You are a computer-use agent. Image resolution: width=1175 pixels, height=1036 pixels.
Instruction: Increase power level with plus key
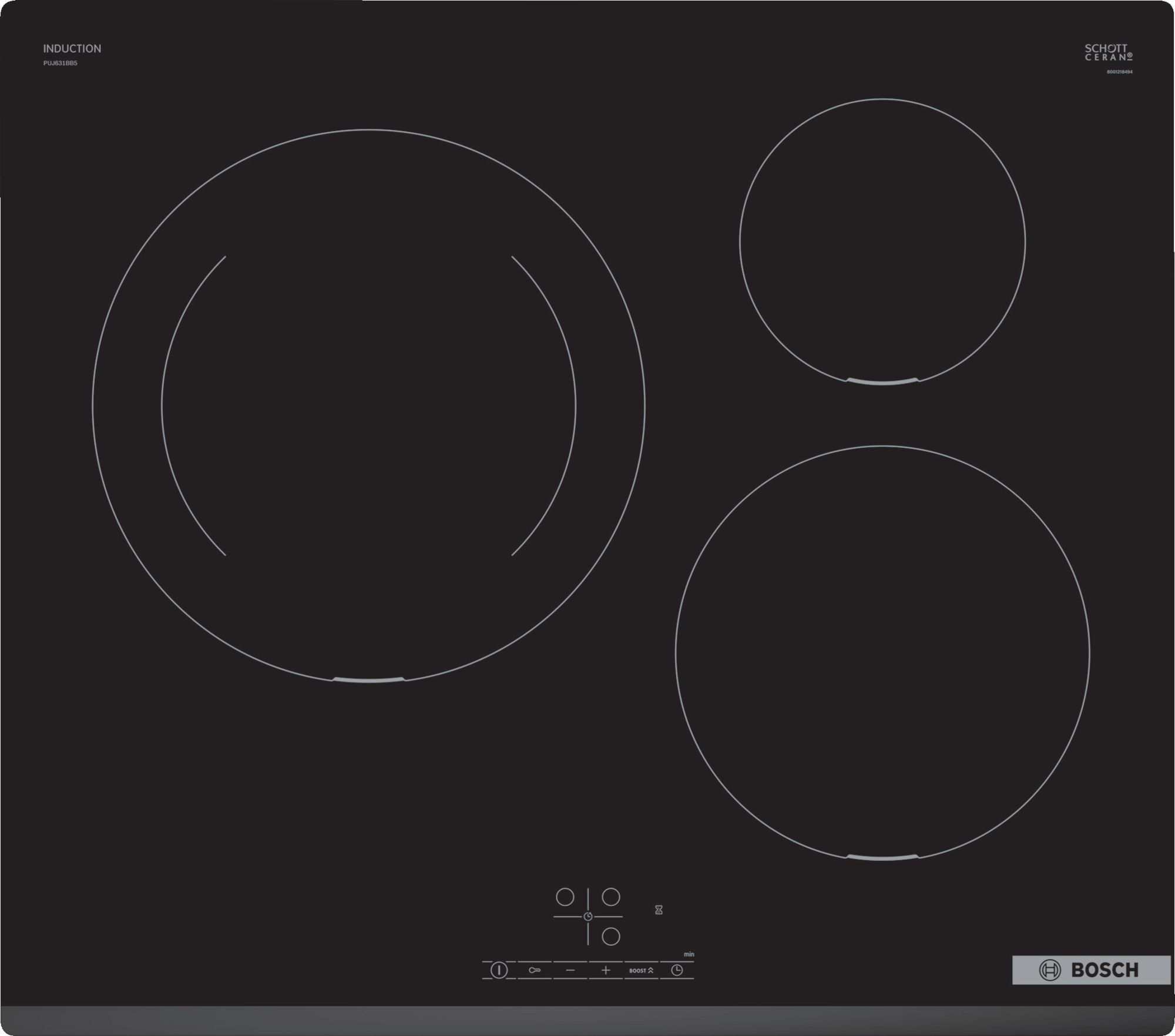coord(606,970)
